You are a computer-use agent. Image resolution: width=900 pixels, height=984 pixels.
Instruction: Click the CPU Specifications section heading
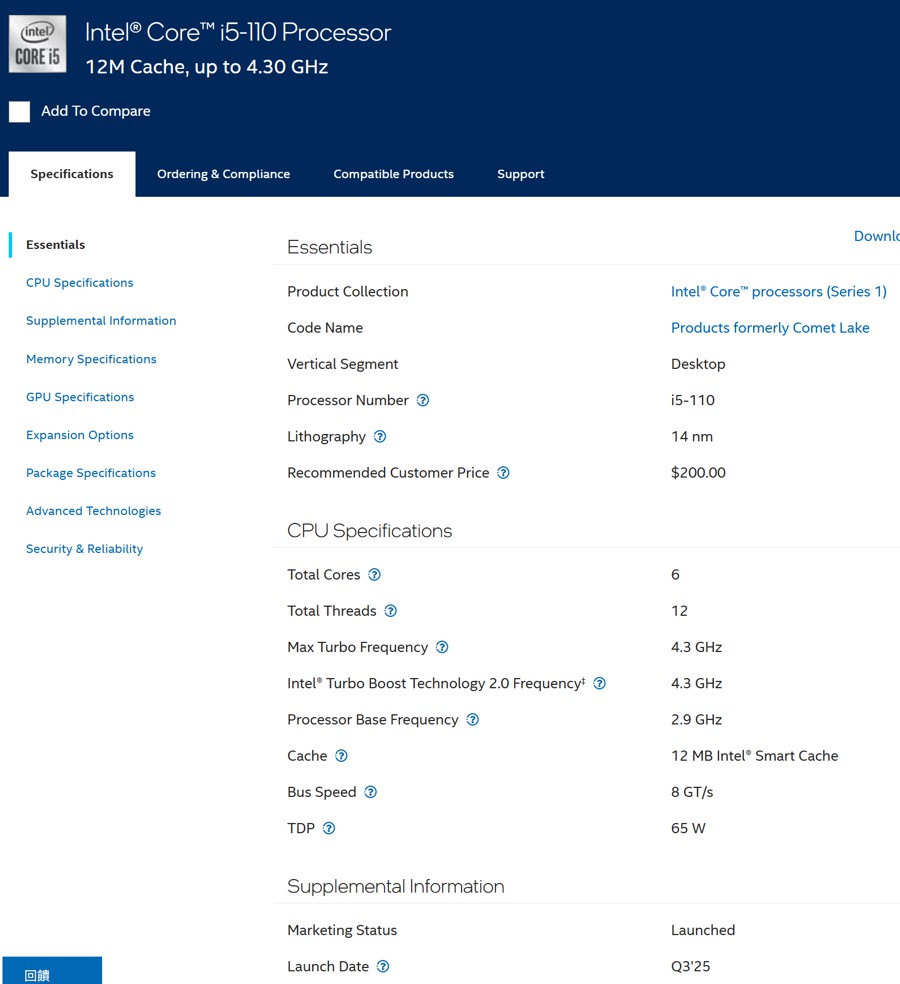370,531
